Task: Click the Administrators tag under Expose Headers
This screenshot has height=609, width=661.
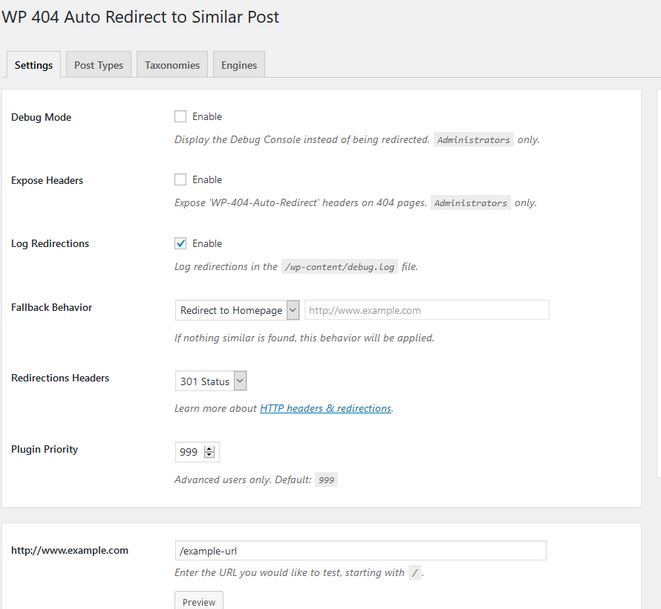Action: tap(470, 203)
